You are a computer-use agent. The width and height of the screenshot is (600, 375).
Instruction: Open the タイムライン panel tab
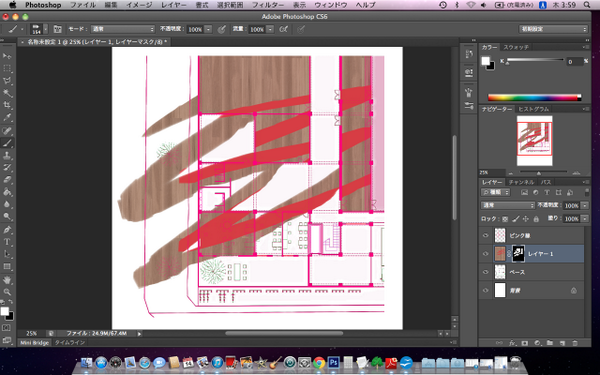click(70, 342)
